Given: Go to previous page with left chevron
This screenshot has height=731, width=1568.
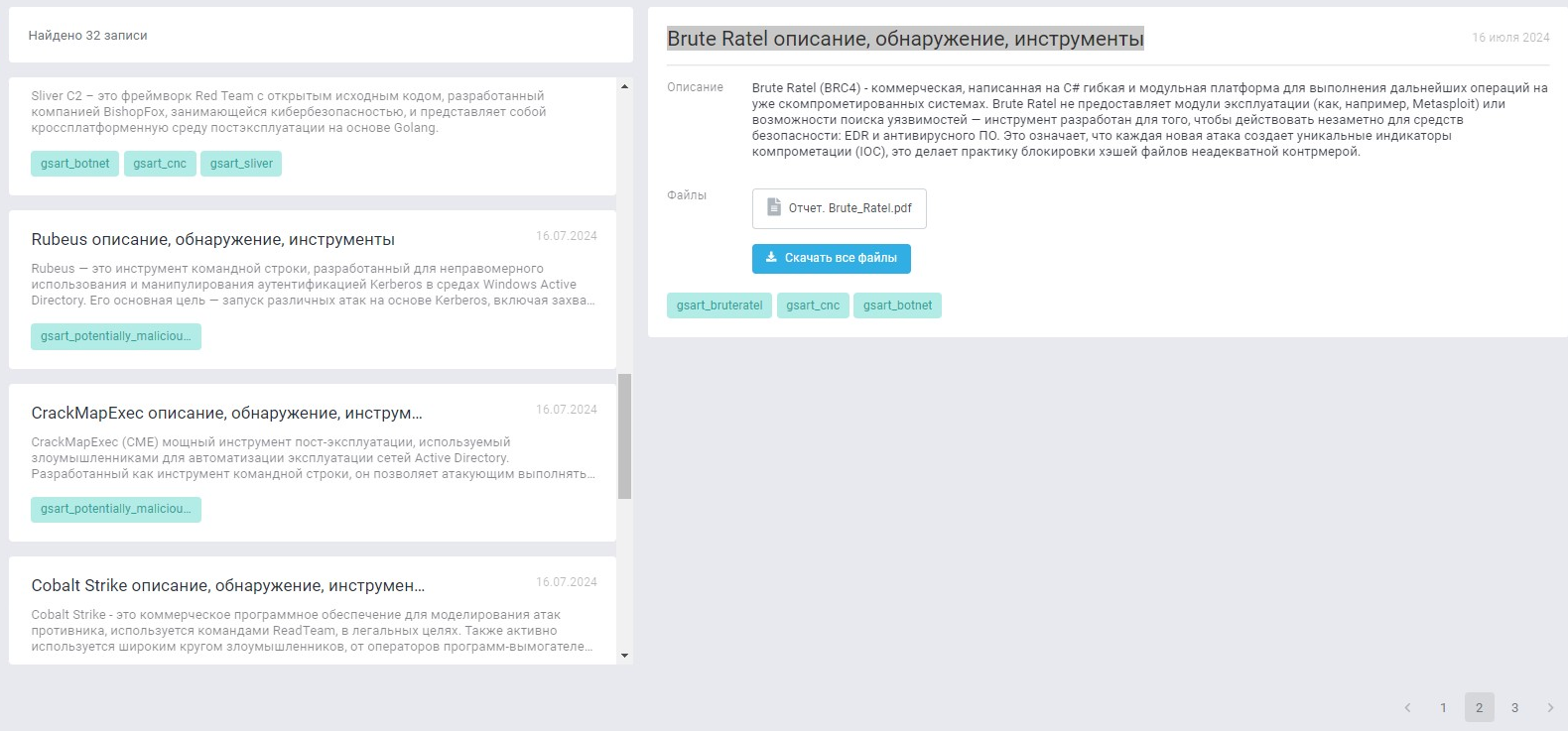Looking at the screenshot, I should tap(1407, 707).
